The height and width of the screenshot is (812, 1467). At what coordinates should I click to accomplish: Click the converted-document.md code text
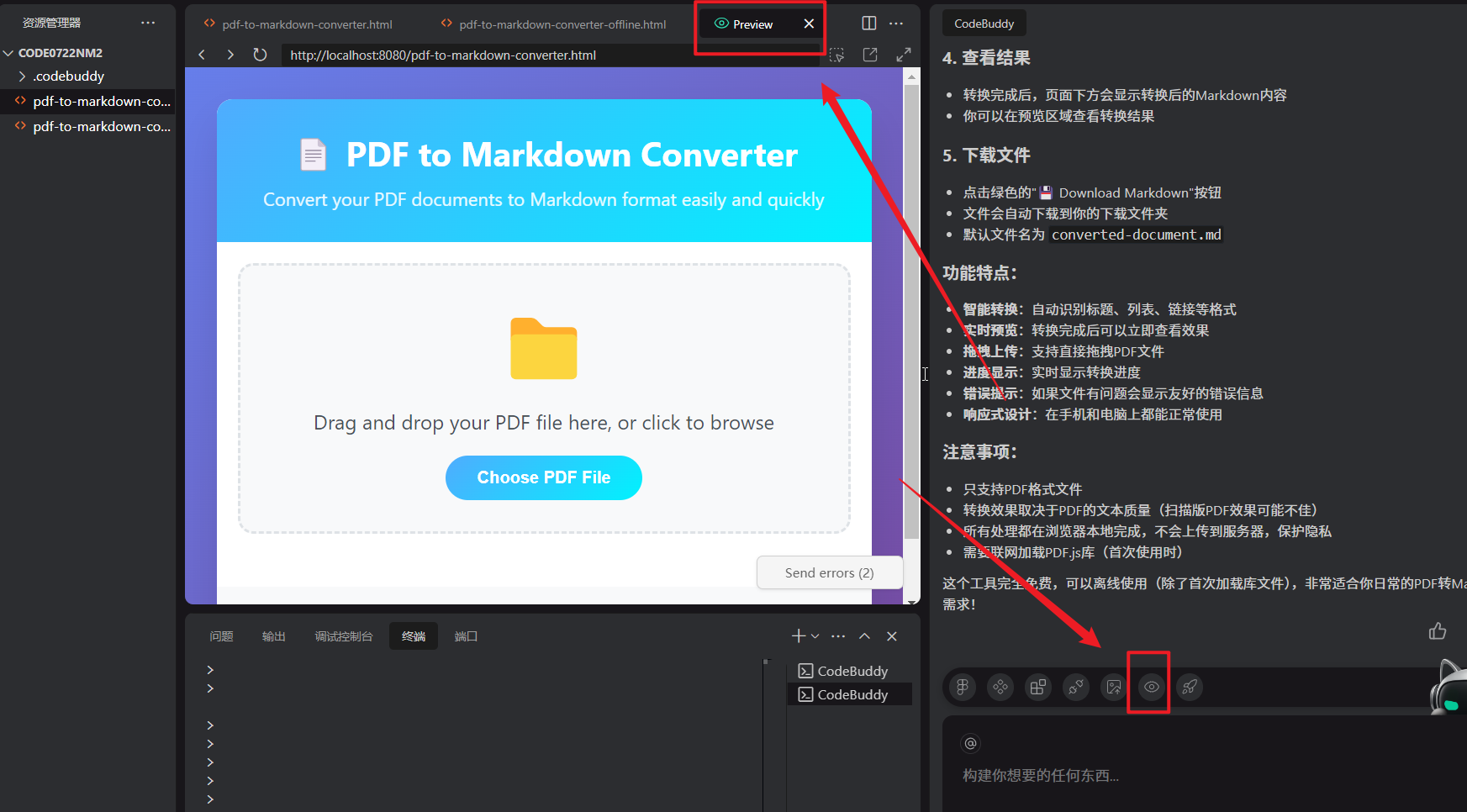tap(1137, 235)
